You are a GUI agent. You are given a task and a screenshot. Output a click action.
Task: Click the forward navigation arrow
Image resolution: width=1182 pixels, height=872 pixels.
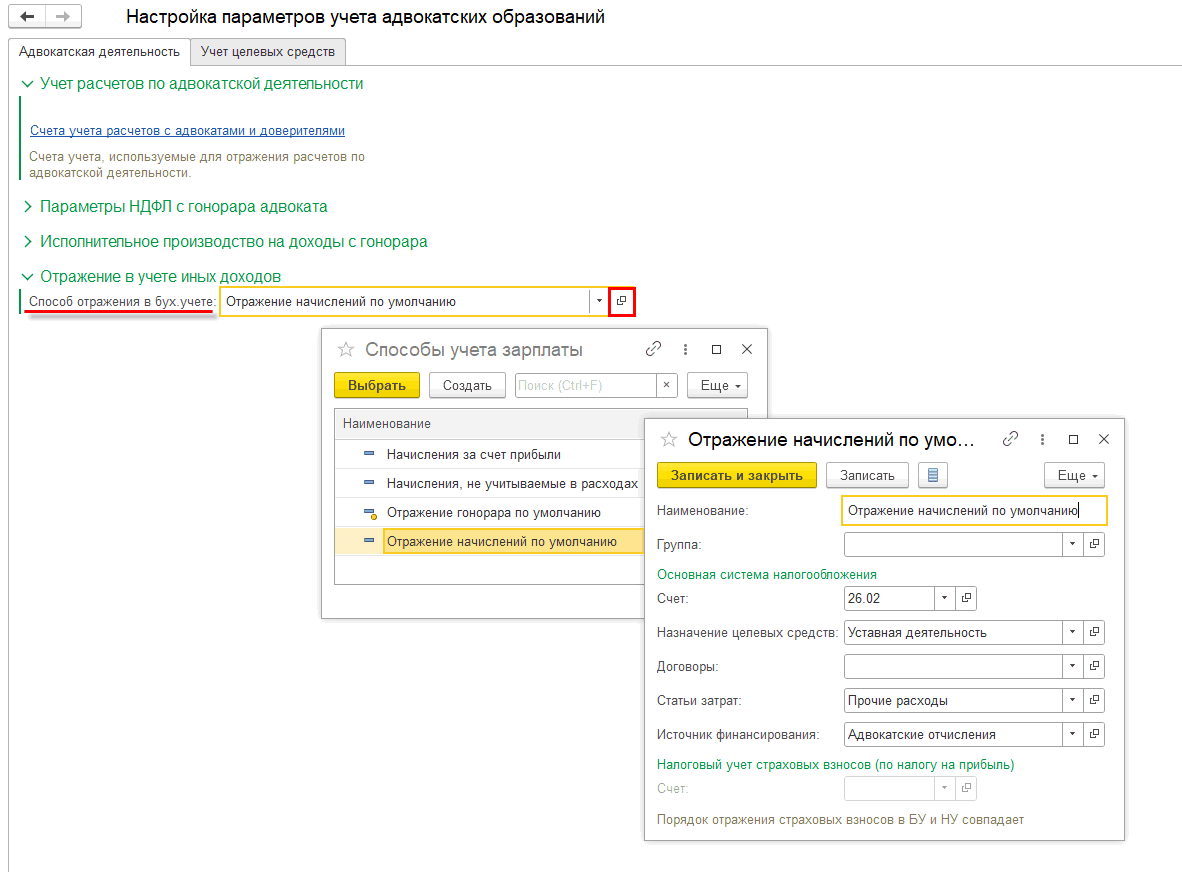coord(63,18)
